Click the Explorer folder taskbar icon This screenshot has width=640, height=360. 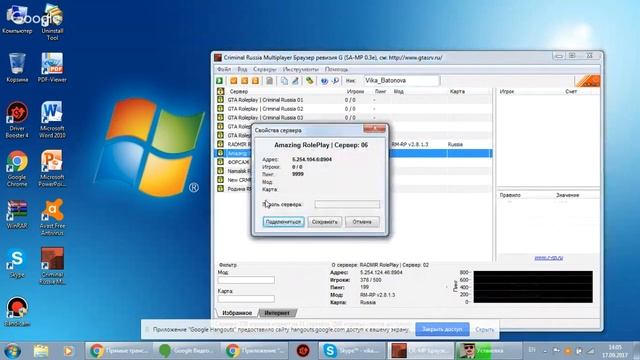coord(41,351)
